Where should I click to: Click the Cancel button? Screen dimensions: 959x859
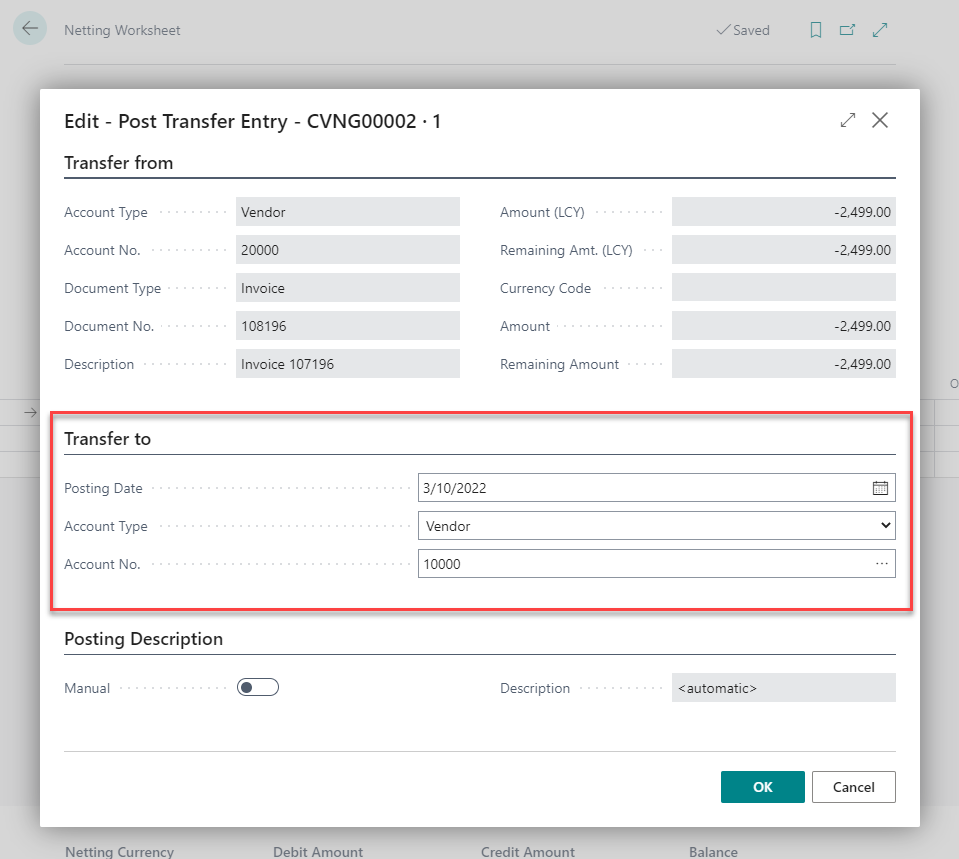tap(853, 787)
